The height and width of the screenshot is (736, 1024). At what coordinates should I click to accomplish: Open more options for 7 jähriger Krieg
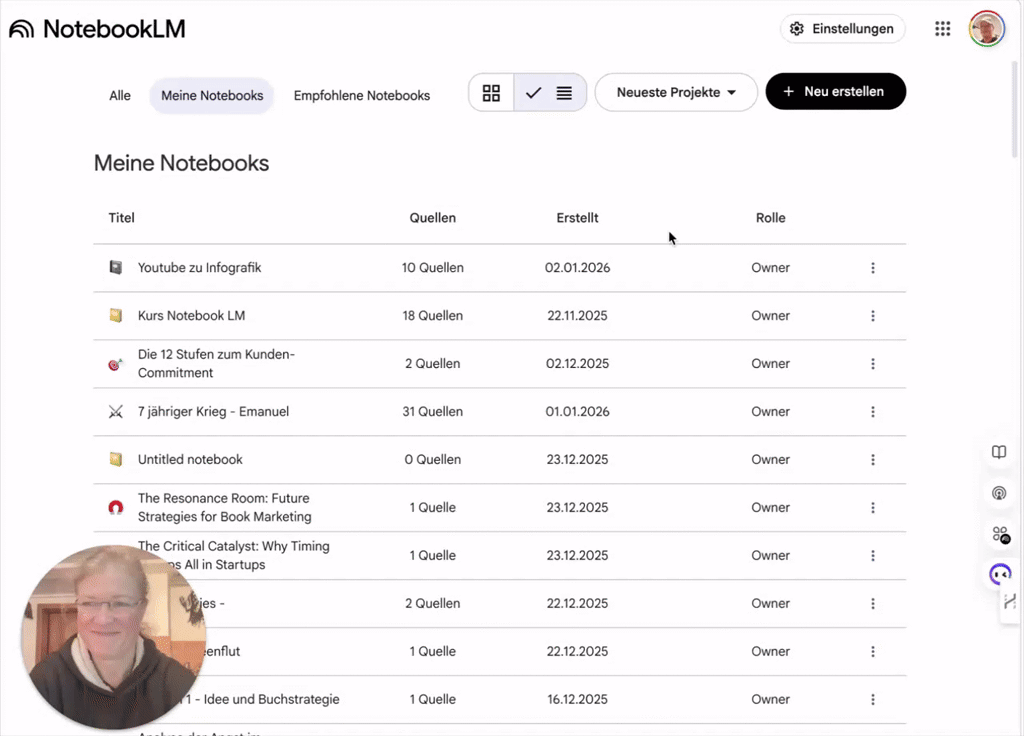[x=872, y=411]
